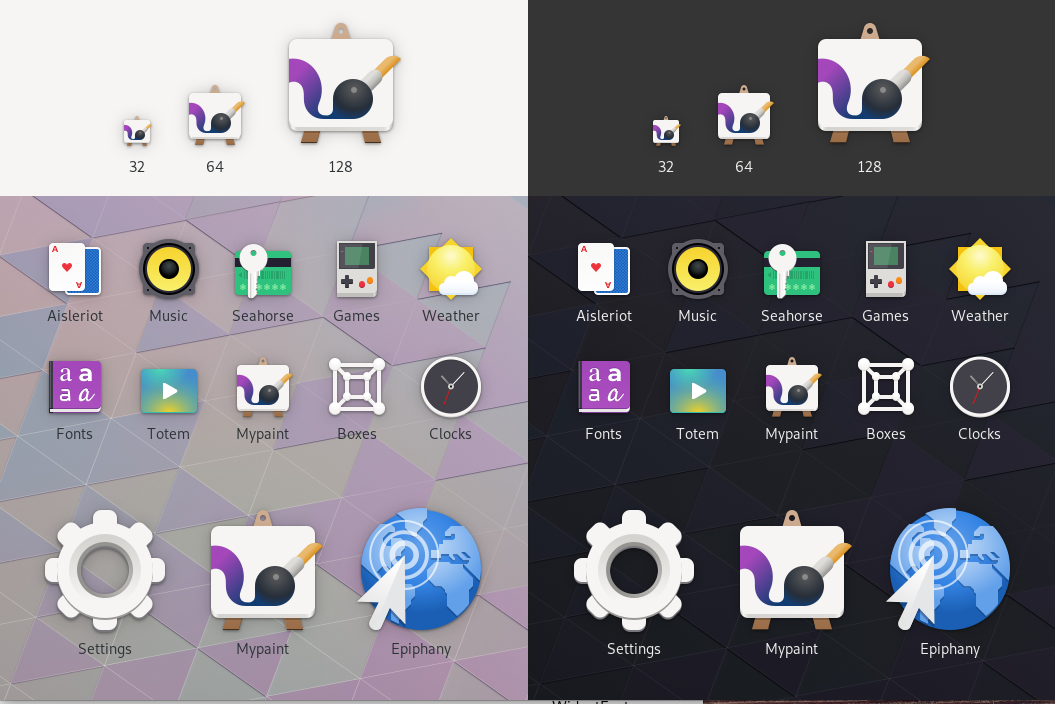Select the 32-pixel Mypaint icon on dark background
1055x704 pixels.
(x=665, y=128)
